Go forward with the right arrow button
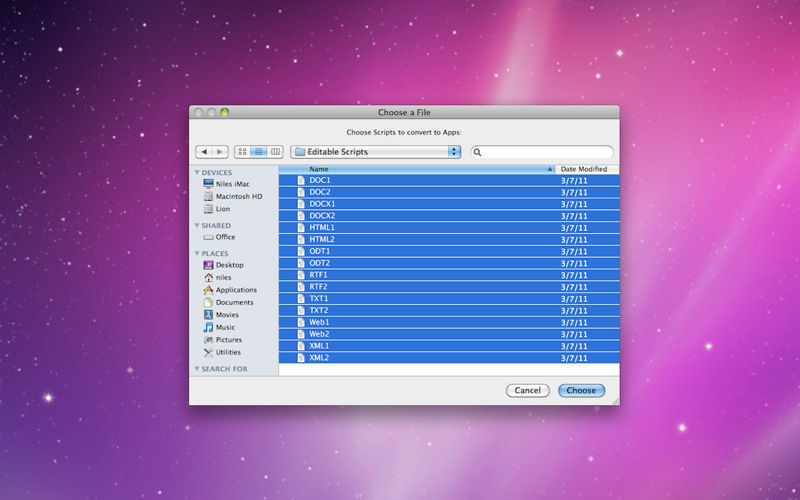This screenshot has height=500, width=800. pyautogui.click(x=220, y=152)
